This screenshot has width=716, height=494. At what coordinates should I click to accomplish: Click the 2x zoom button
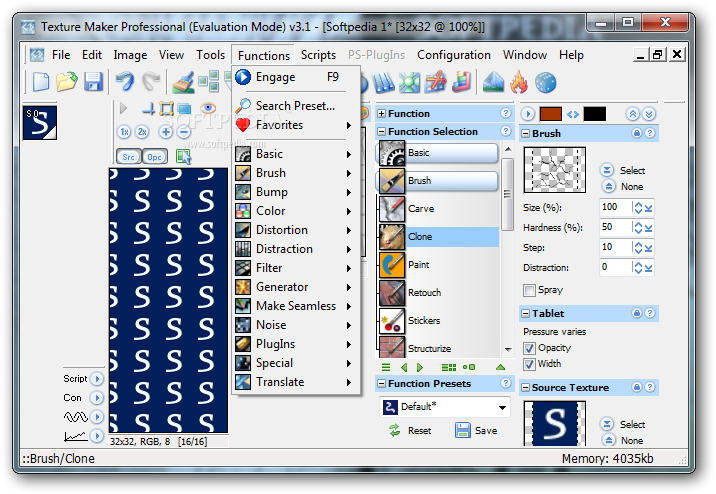pyautogui.click(x=143, y=132)
